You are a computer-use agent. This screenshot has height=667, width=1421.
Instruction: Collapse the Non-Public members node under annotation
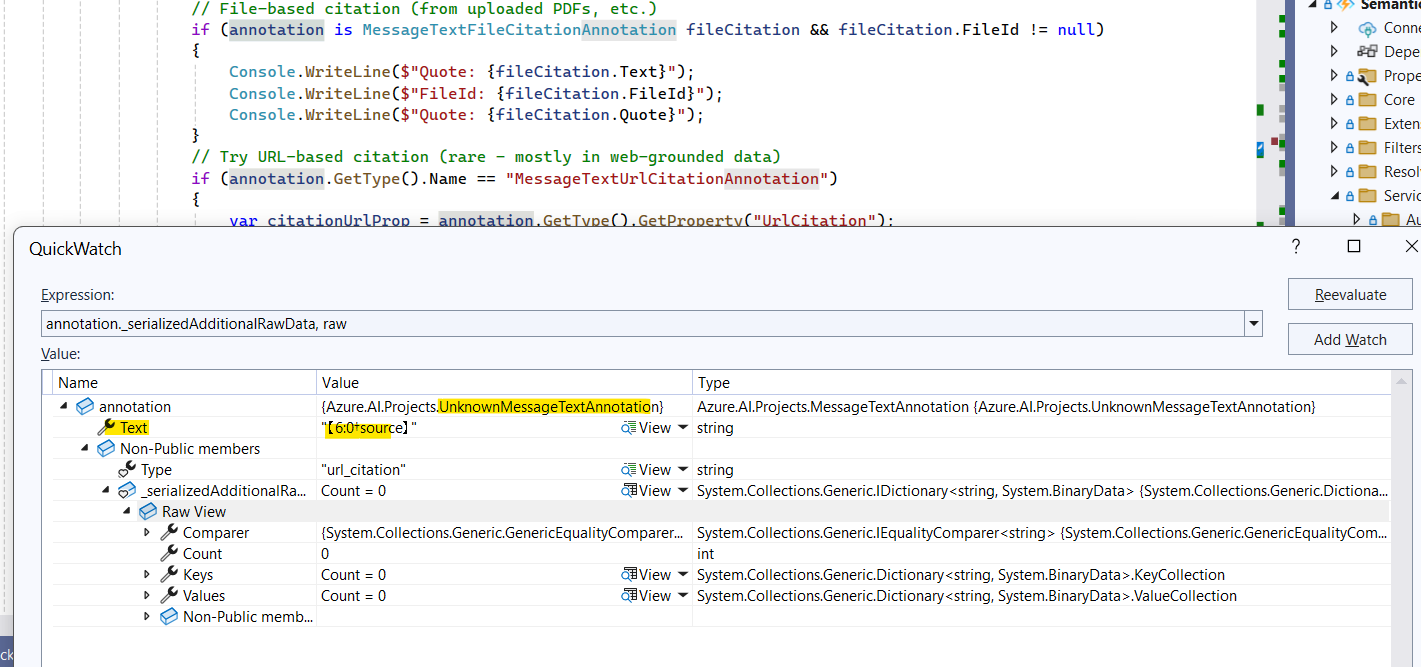(85, 448)
